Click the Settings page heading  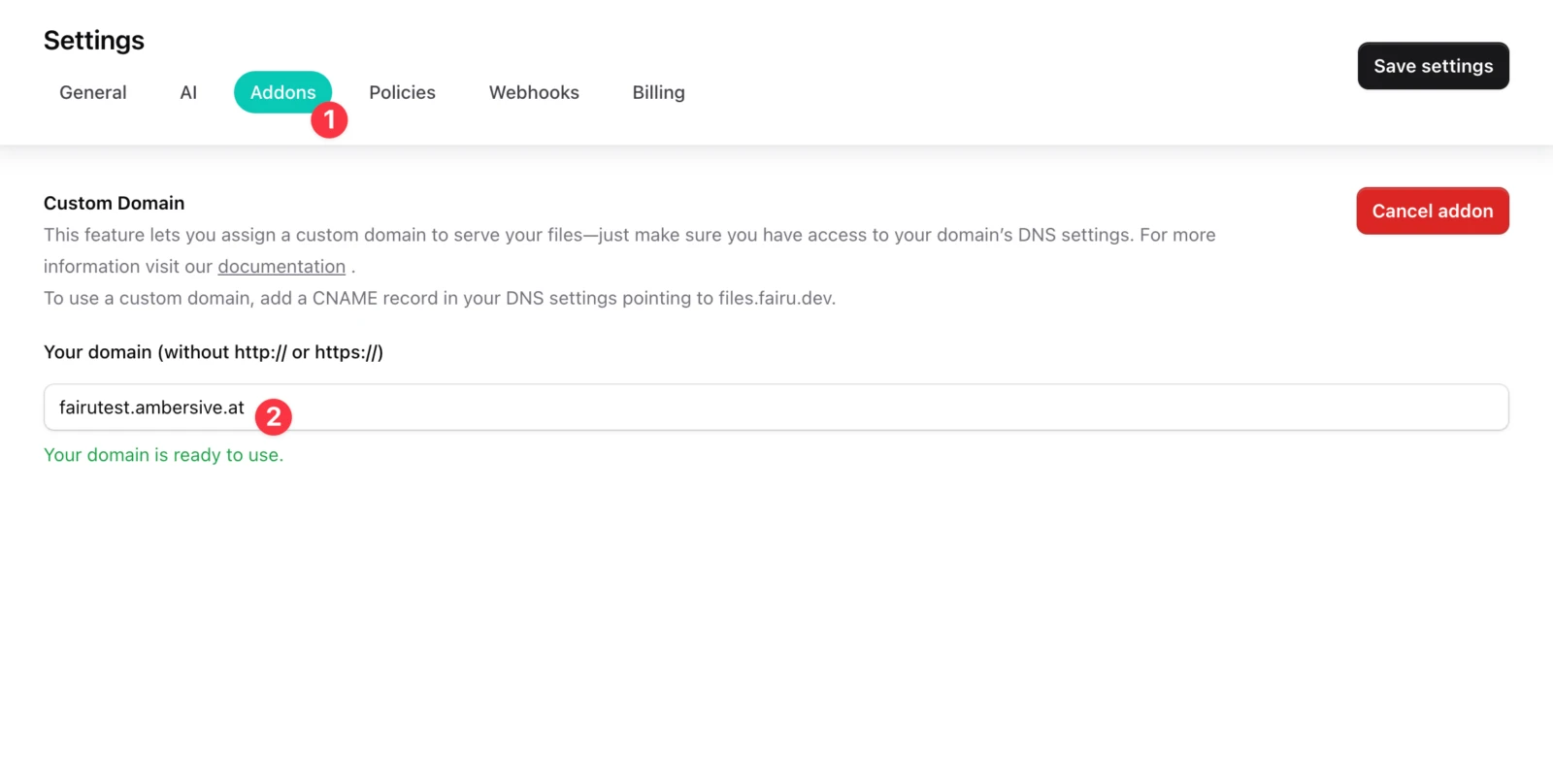(x=94, y=41)
